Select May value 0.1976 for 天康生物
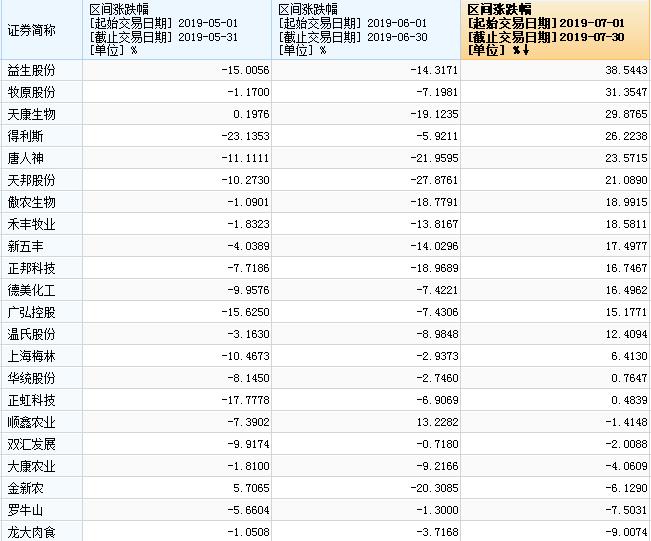 (x=251, y=114)
